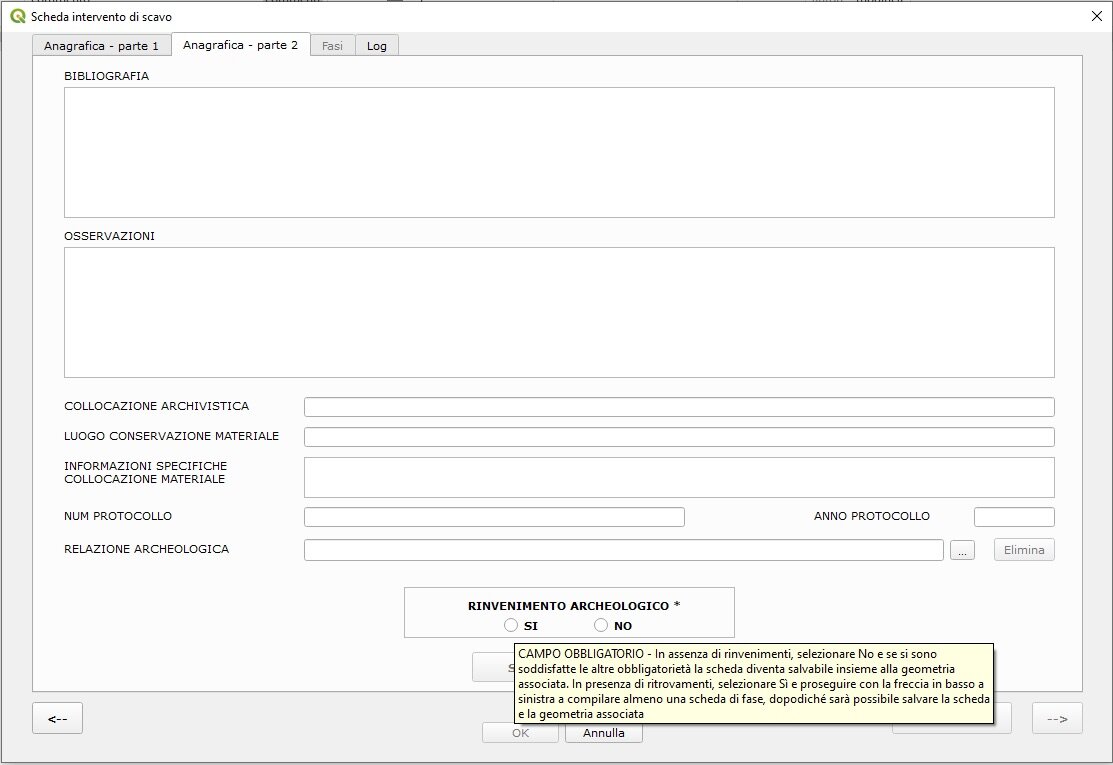Go forward with the right arrow button

1057,718
